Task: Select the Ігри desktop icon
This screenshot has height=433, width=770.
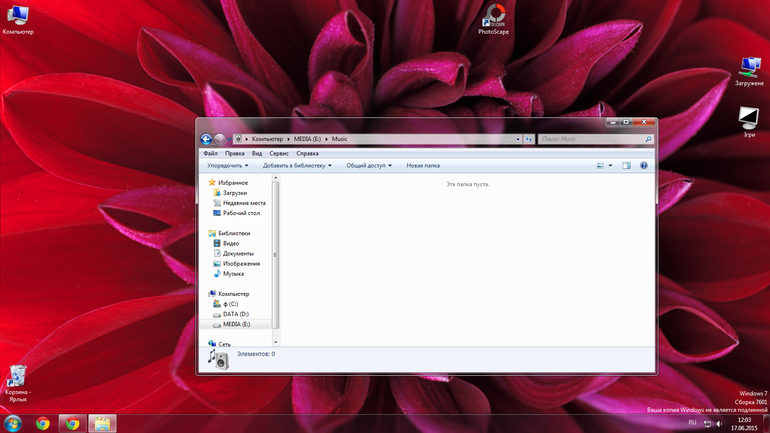Action: click(749, 122)
